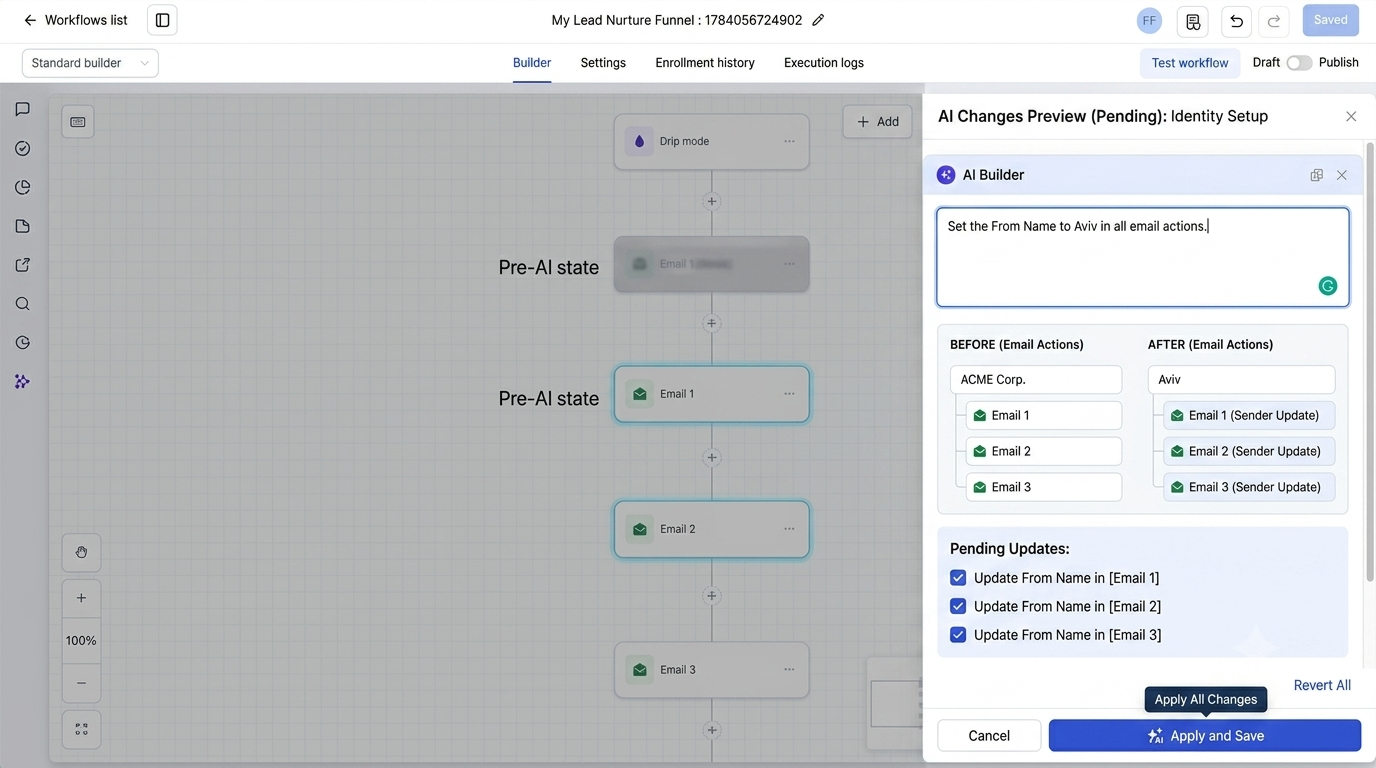Open the AI sparkle icon in left sidebar
This screenshot has height=768, width=1376.
tap(22, 381)
